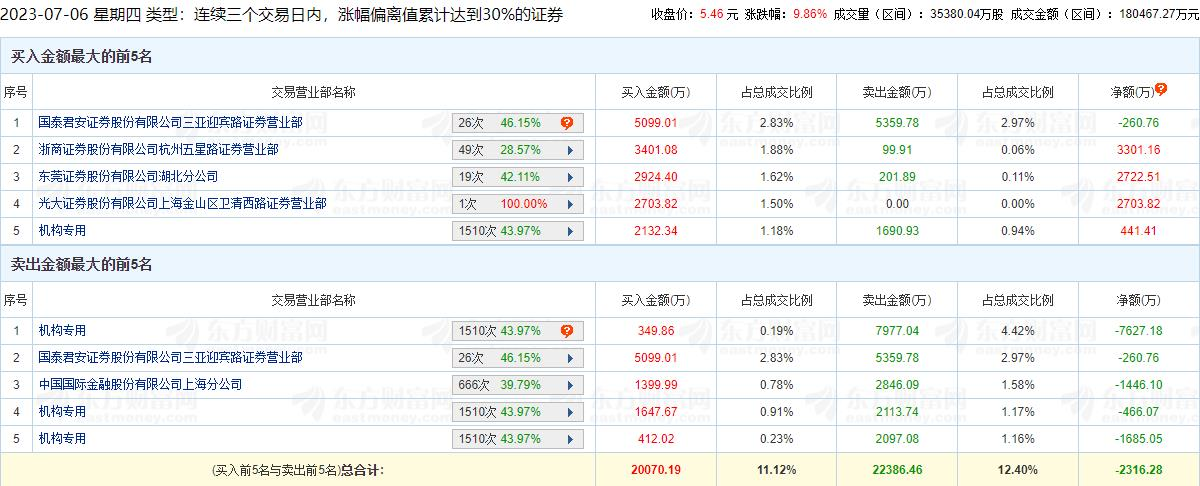The height and width of the screenshot is (486, 1200).
Task: Expand the arrow in the 机构专用 row with 1647.67
Action: pyautogui.click(x=569, y=412)
